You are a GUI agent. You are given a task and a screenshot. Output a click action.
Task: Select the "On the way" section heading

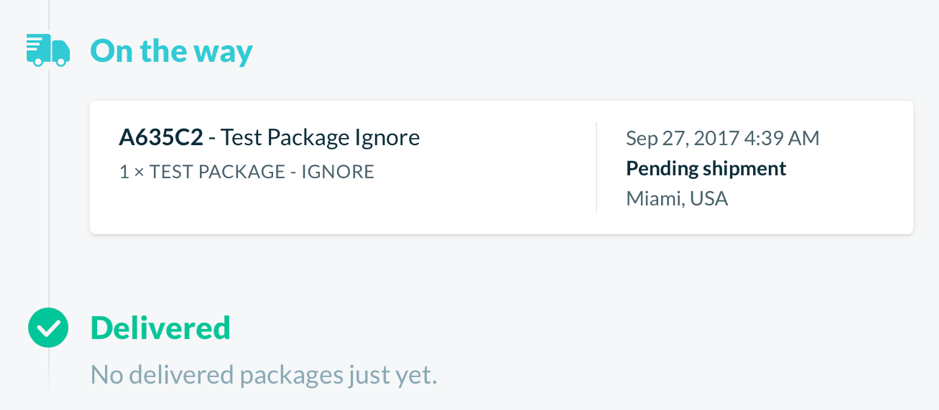pyautogui.click(x=171, y=51)
